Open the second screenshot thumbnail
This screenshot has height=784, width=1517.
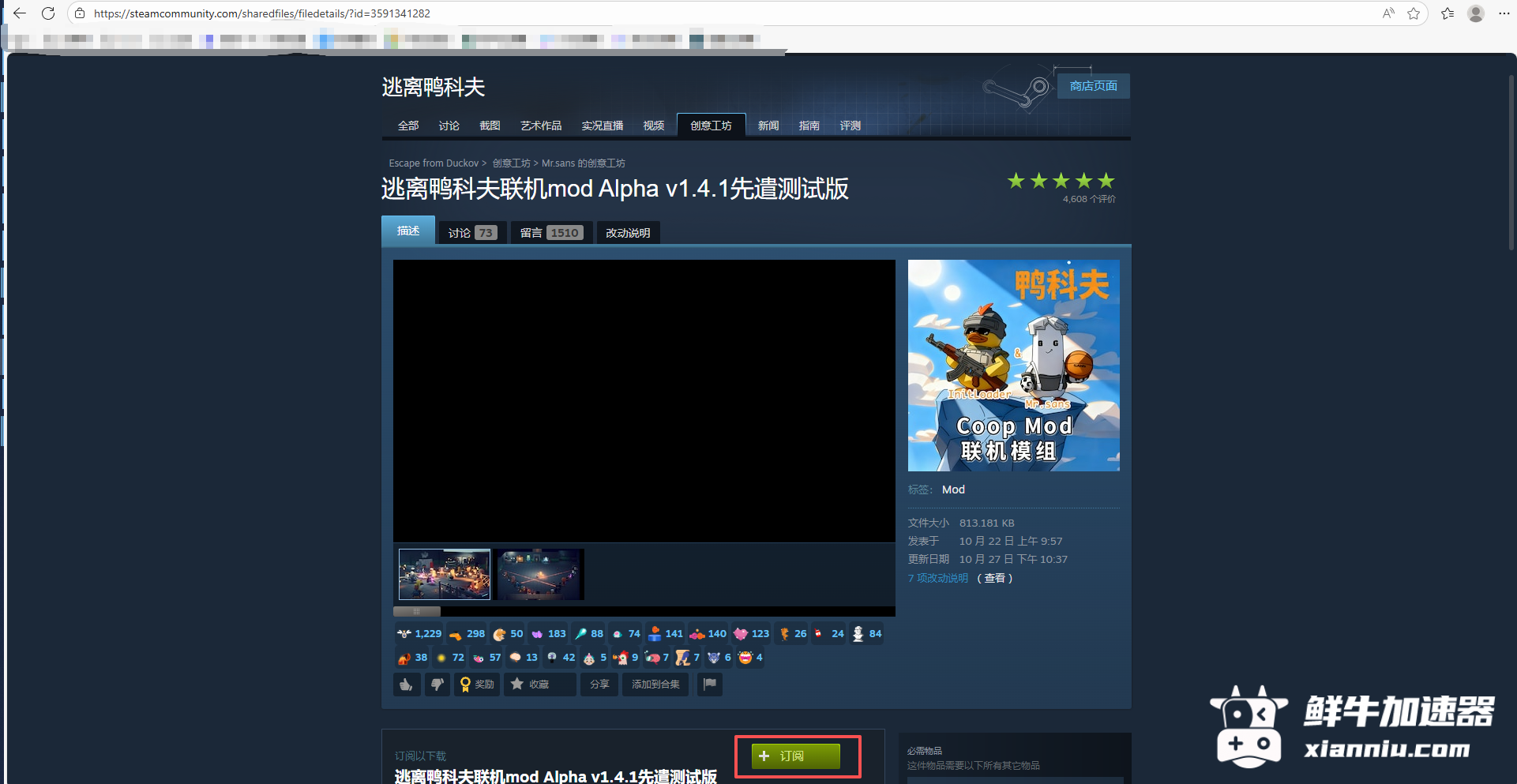click(539, 574)
